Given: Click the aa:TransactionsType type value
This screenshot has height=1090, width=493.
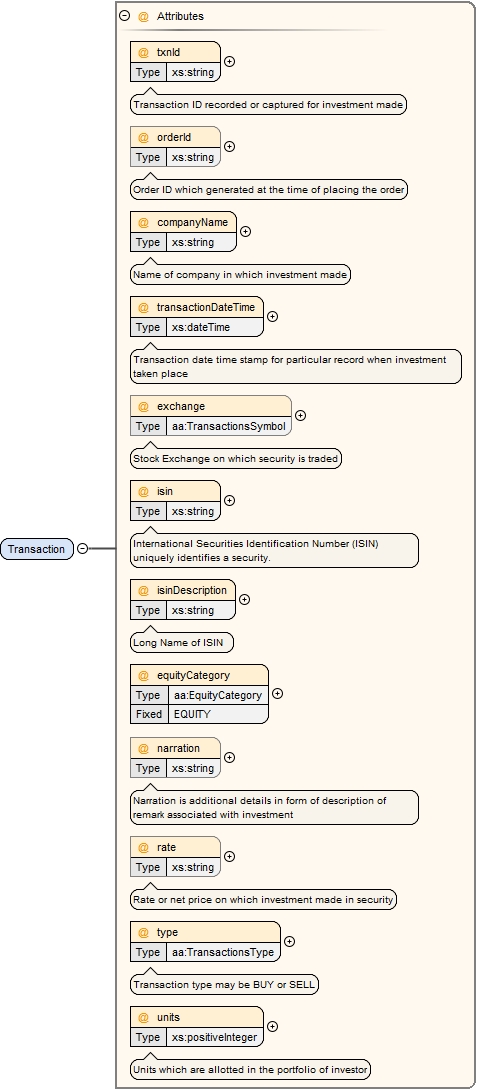Looking at the screenshot, I should (223, 952).
